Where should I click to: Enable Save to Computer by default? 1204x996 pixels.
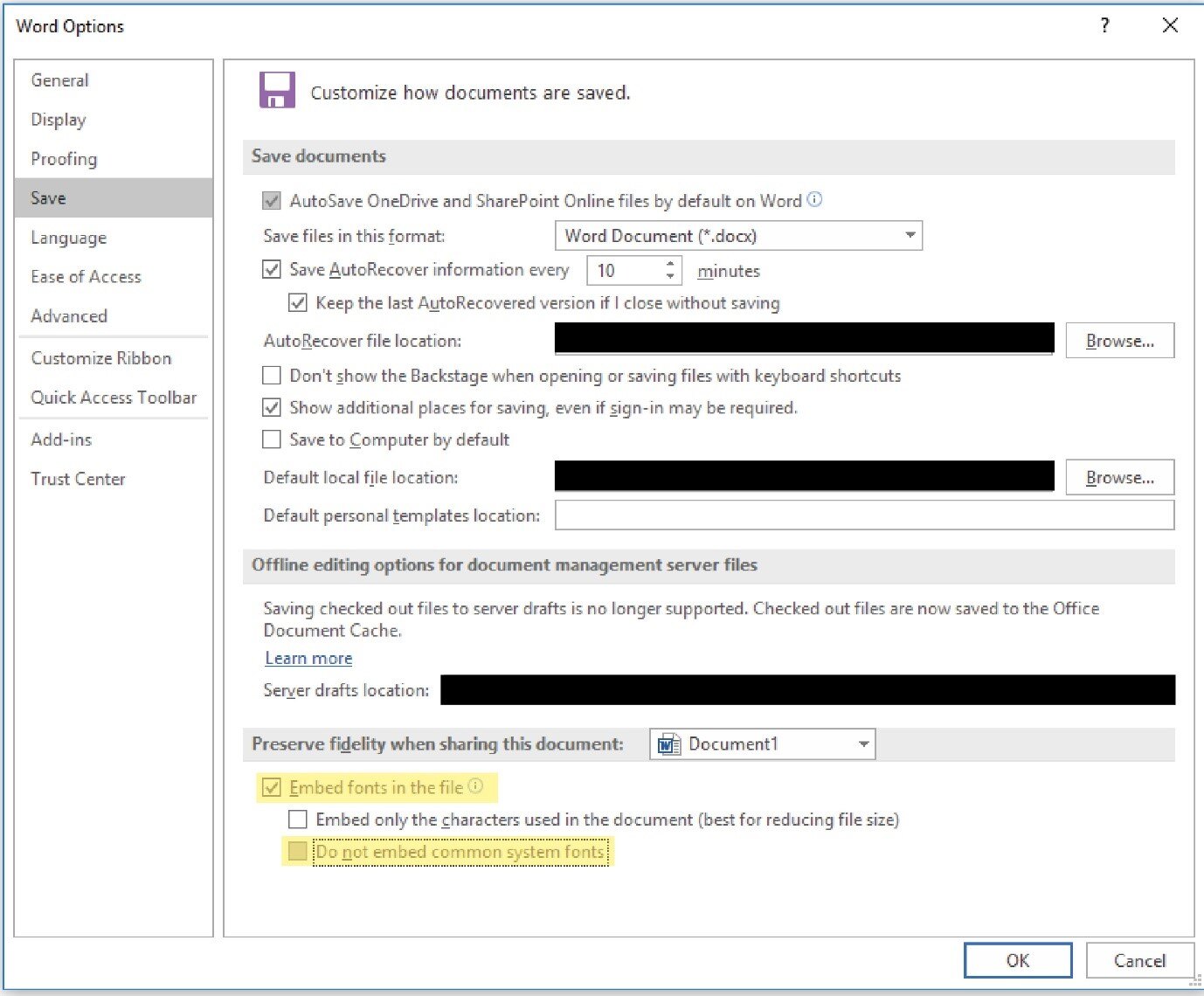pos(272,439)
